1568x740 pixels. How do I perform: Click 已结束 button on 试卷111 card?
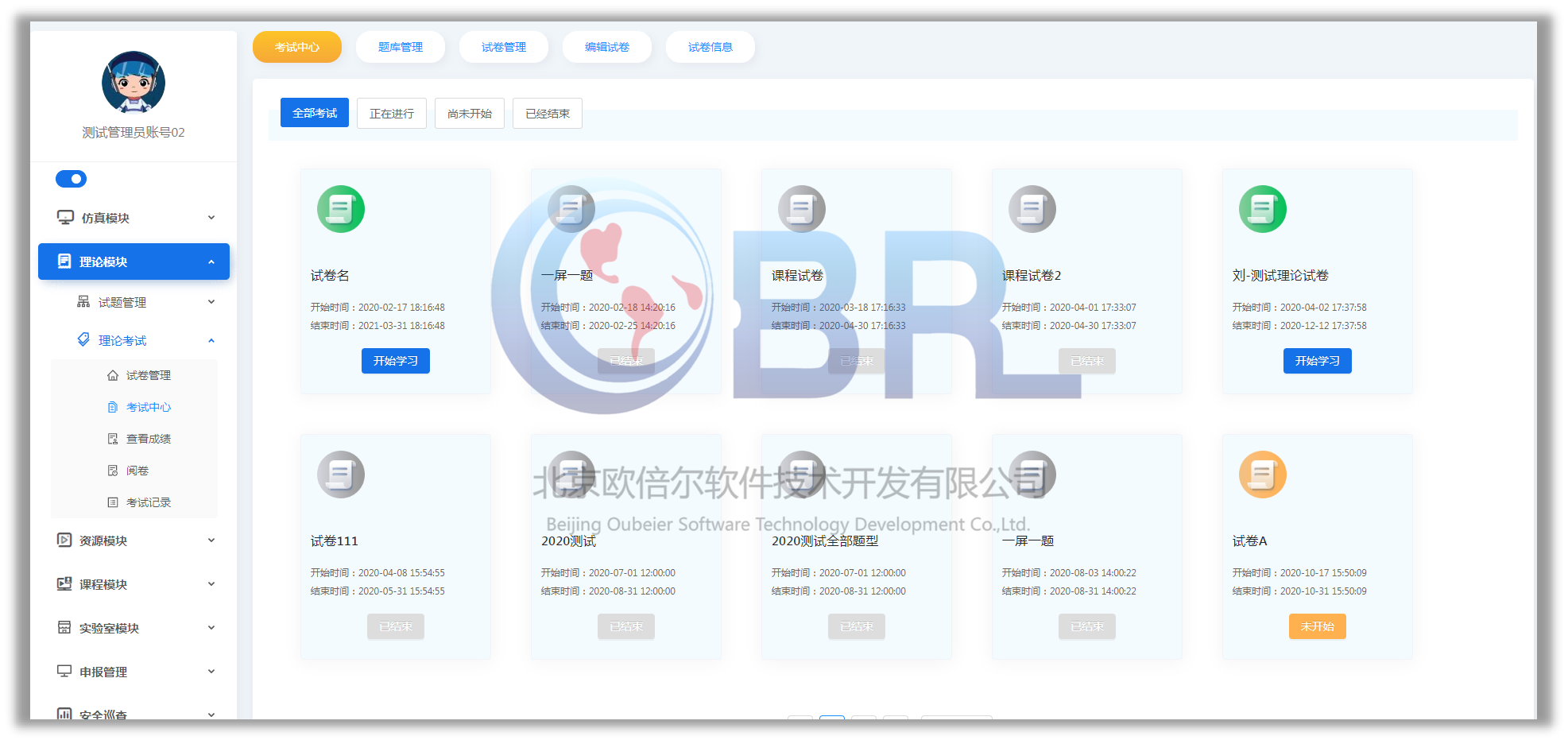coord(396,626)
